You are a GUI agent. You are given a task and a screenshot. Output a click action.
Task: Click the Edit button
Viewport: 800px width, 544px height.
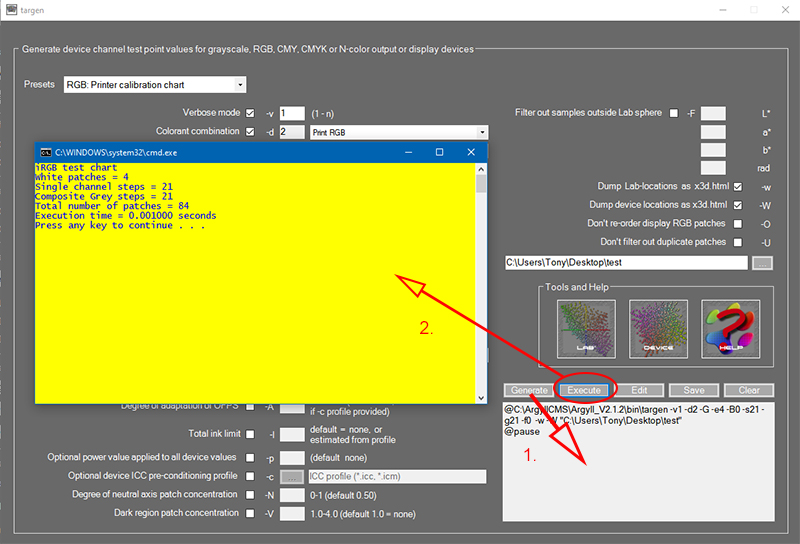coord(640,390)
